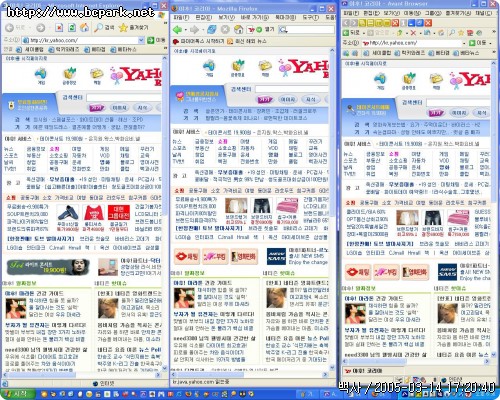Click blue minimize-tab icon in Avant toolbar

click(x=411, y=23)
